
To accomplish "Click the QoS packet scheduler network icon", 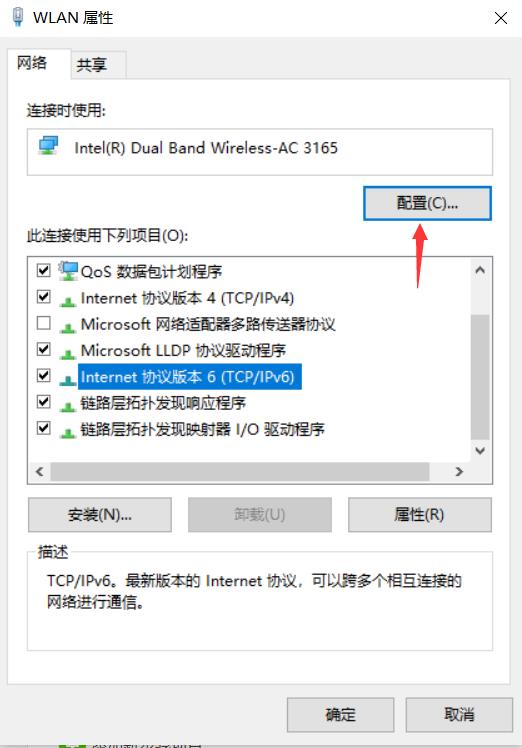I will (68, 271).
